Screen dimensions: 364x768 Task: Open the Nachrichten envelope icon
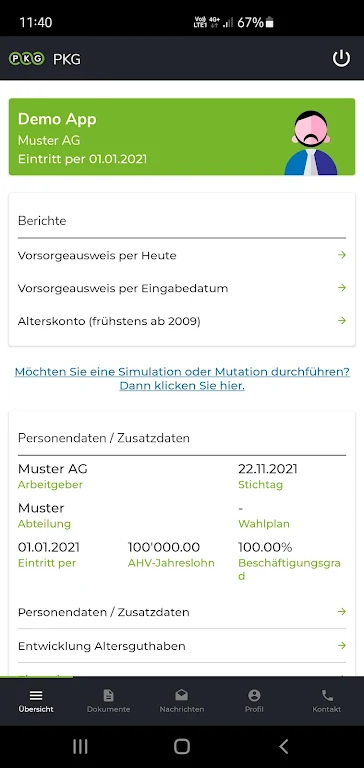point(182,695)
